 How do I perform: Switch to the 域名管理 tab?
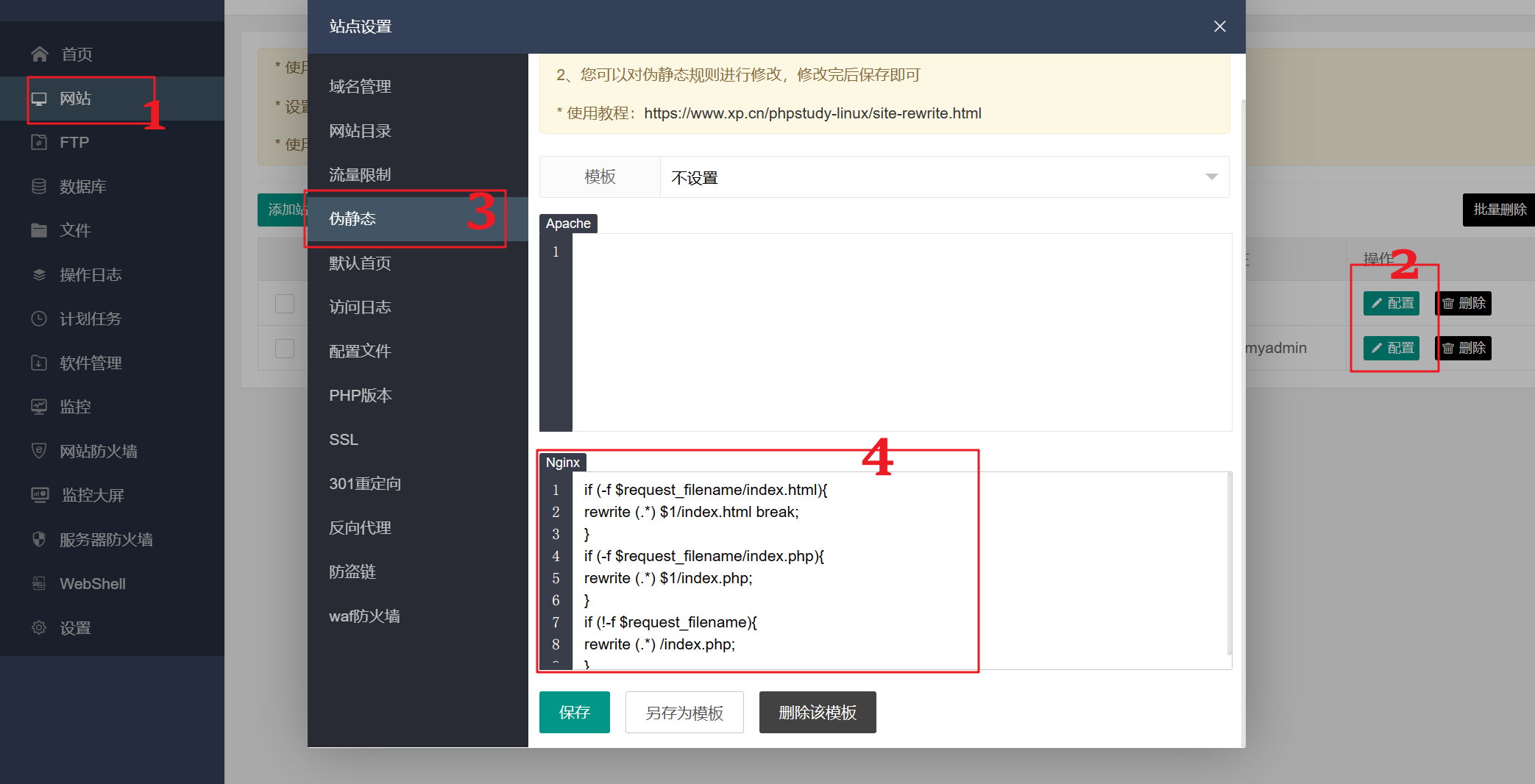pyautogui.click(x=360, y=87)
